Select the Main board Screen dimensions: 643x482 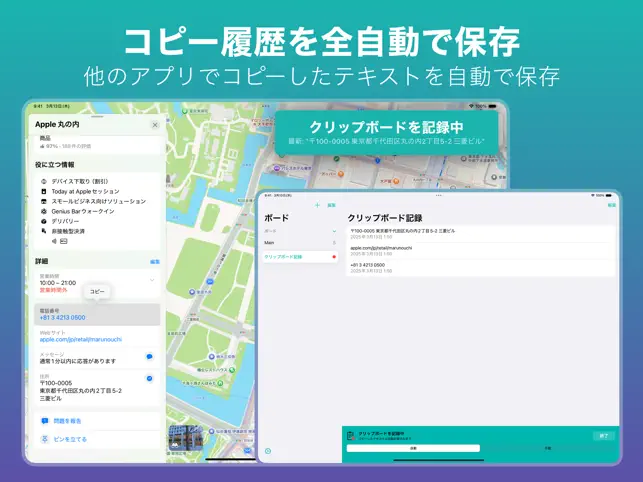[x=300, y=243]
